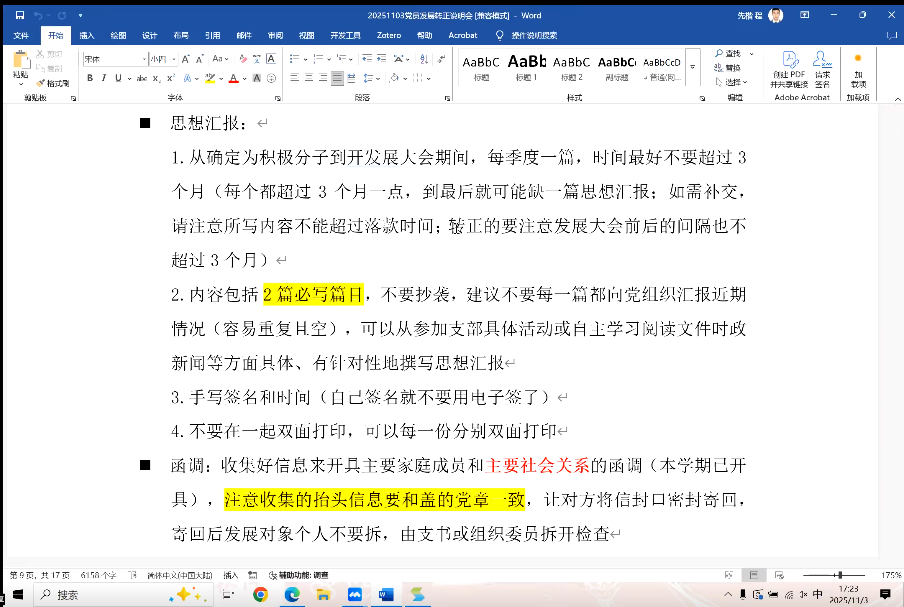904x607 pixels.
Task: Toggle bold formatting
Action: pos(90,78)
